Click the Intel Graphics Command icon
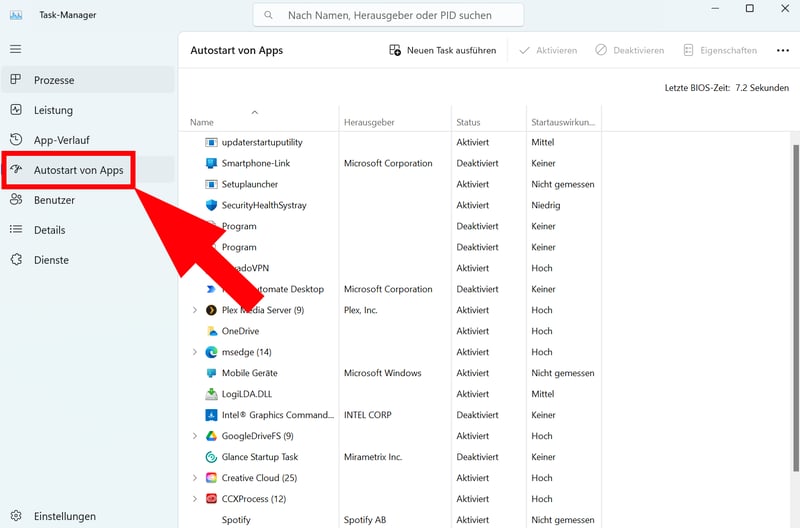This screenshot has width=800, height=528. pyautogui.click(x=211, y=415)
